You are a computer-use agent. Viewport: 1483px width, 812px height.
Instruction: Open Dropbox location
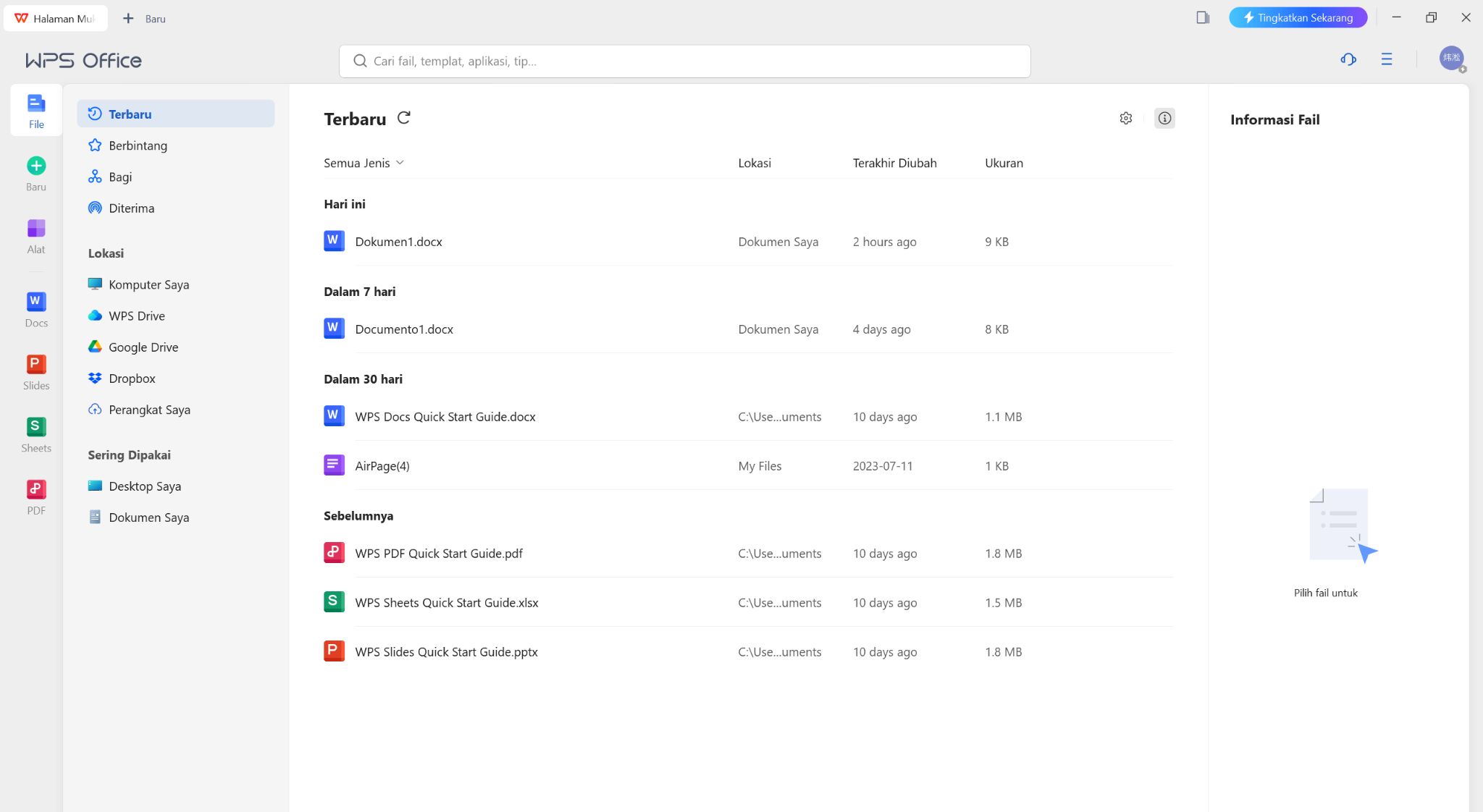[x=176, y=378]
